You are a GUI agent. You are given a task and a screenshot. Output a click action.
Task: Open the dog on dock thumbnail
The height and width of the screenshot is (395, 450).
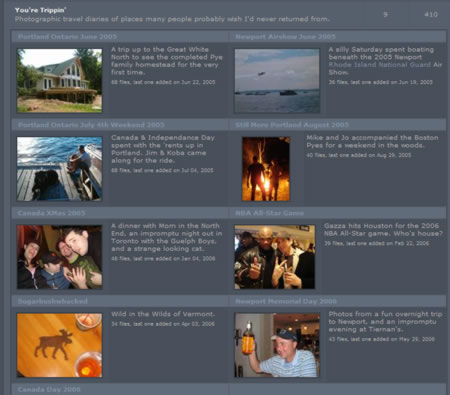(60, 169)
